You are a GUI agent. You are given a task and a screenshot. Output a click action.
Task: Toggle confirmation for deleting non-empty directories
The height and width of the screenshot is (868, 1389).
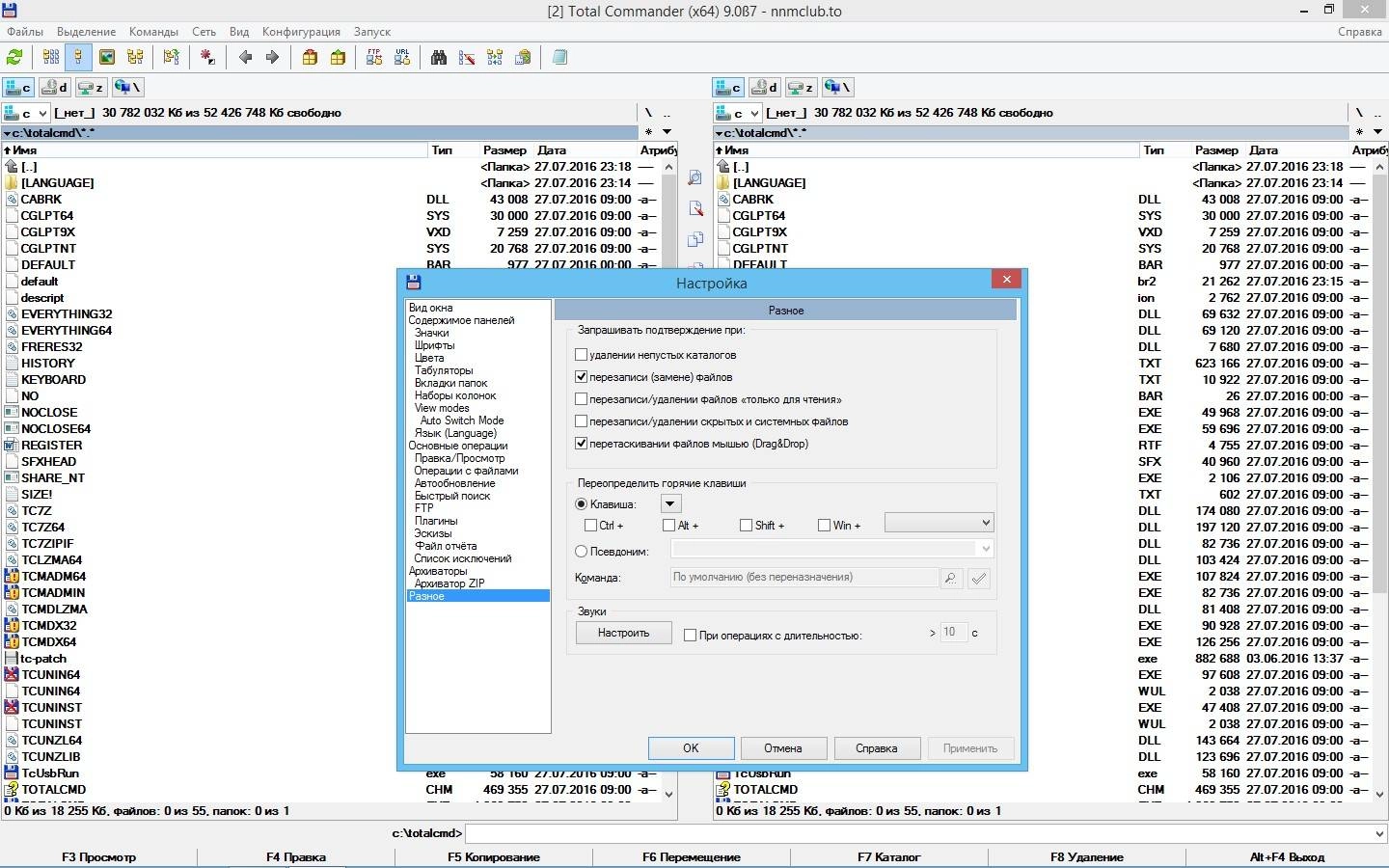(x=581, y=355)
